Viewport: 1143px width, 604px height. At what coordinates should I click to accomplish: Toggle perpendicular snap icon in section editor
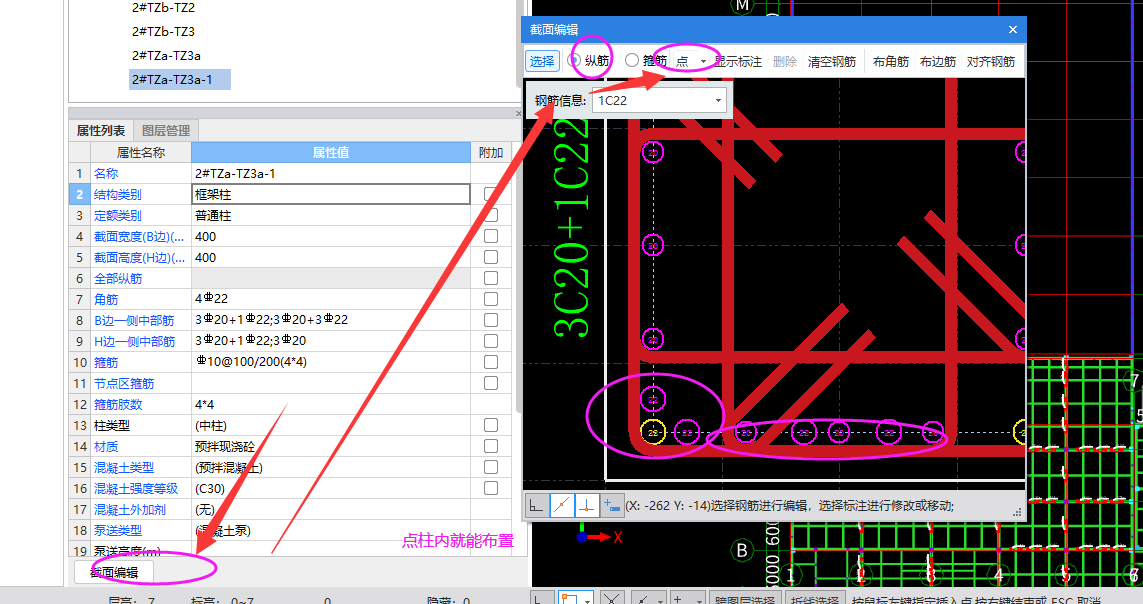point(587,505)
